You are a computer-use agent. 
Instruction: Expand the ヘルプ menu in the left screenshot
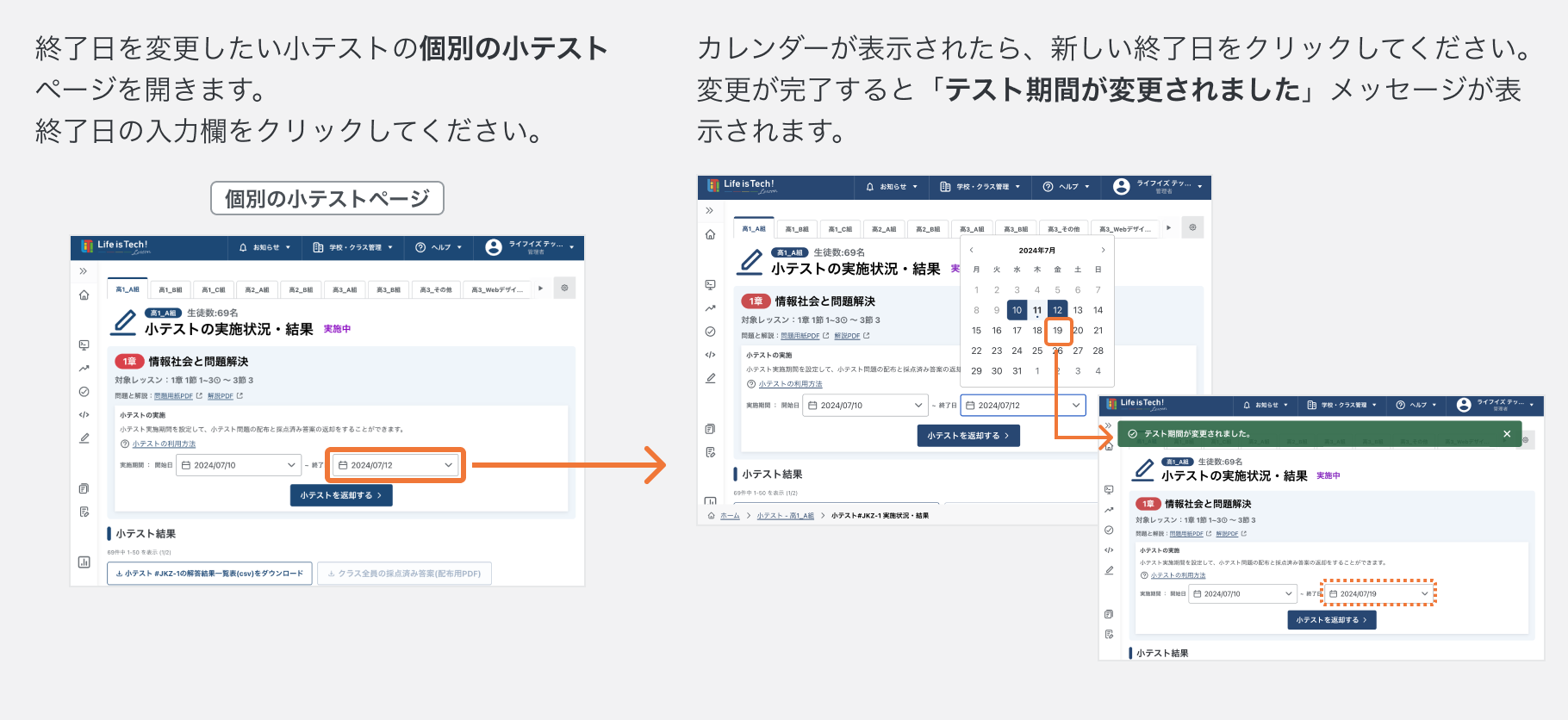click(x=439, y=247)
